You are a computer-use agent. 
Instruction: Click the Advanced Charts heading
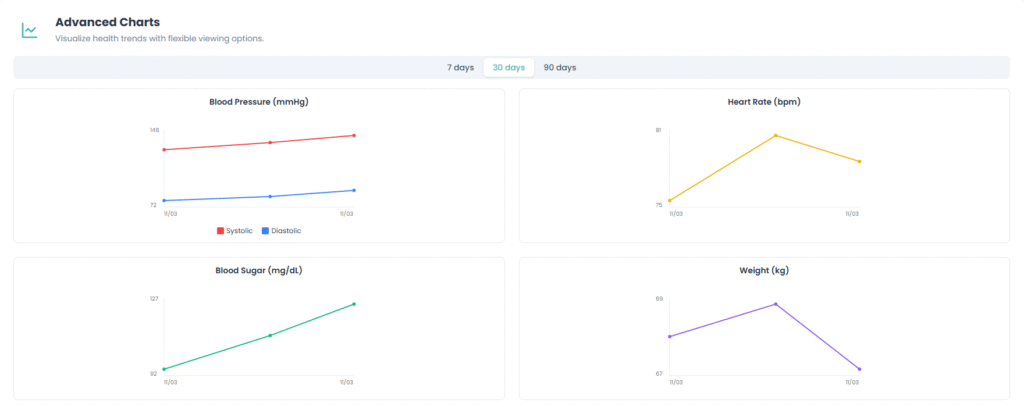pos(107,22)
